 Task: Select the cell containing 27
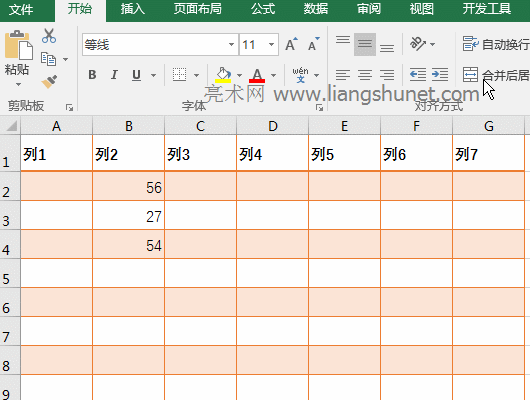(x=128, y=215)
